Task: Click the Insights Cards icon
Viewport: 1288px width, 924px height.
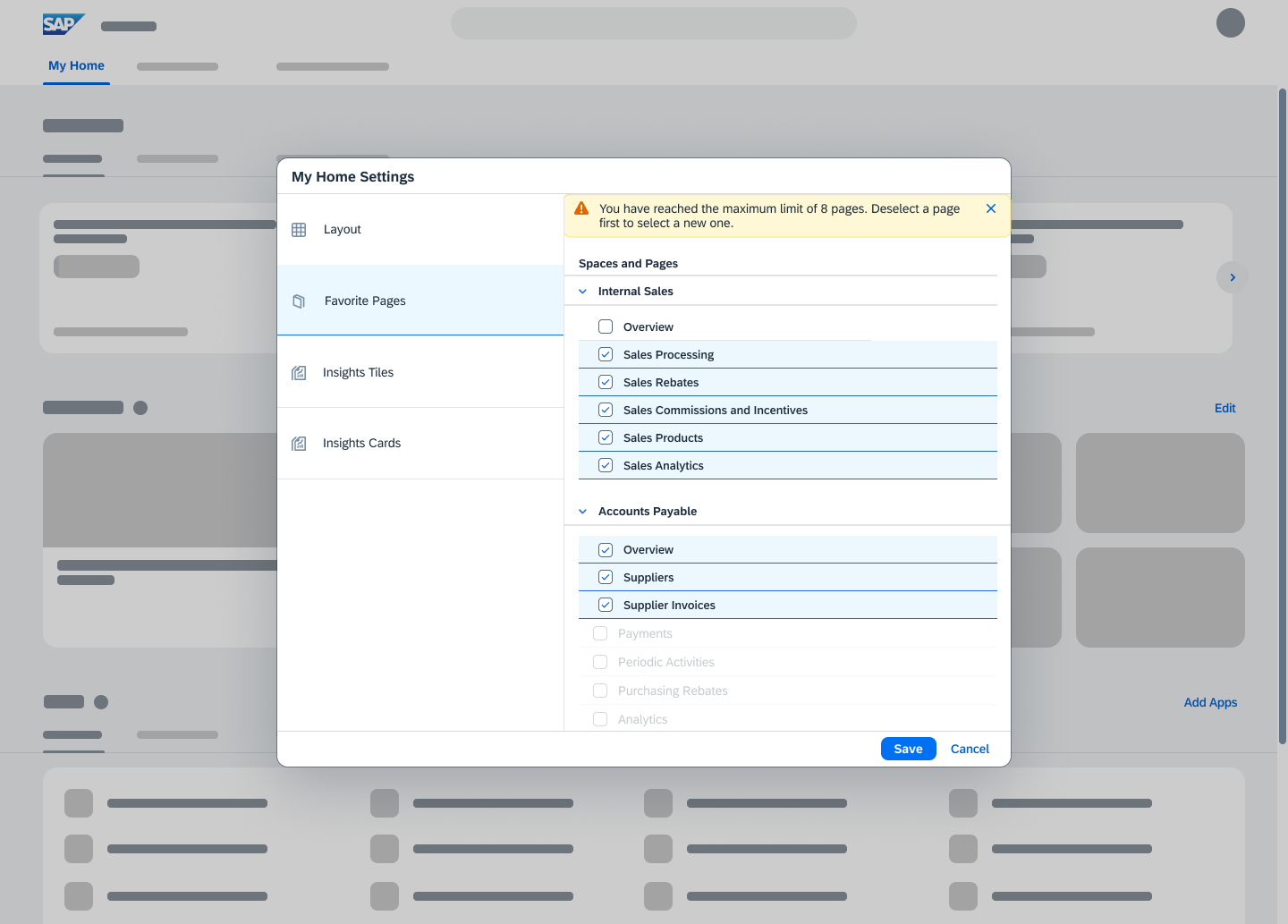Action: click(299, 444)
